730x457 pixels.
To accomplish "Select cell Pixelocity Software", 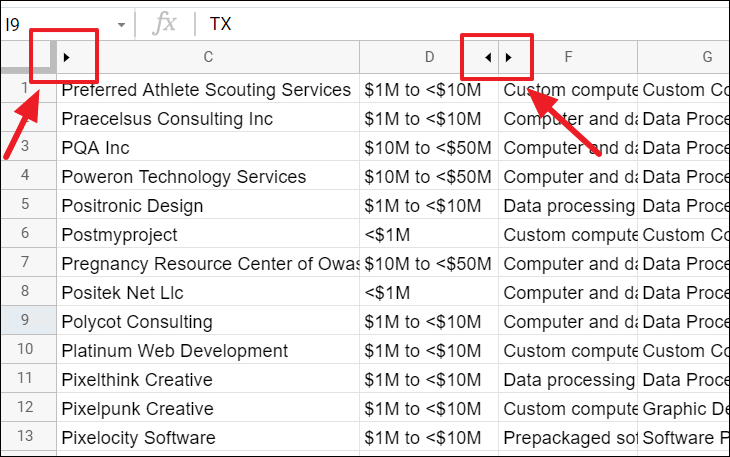I will [208, 437].
